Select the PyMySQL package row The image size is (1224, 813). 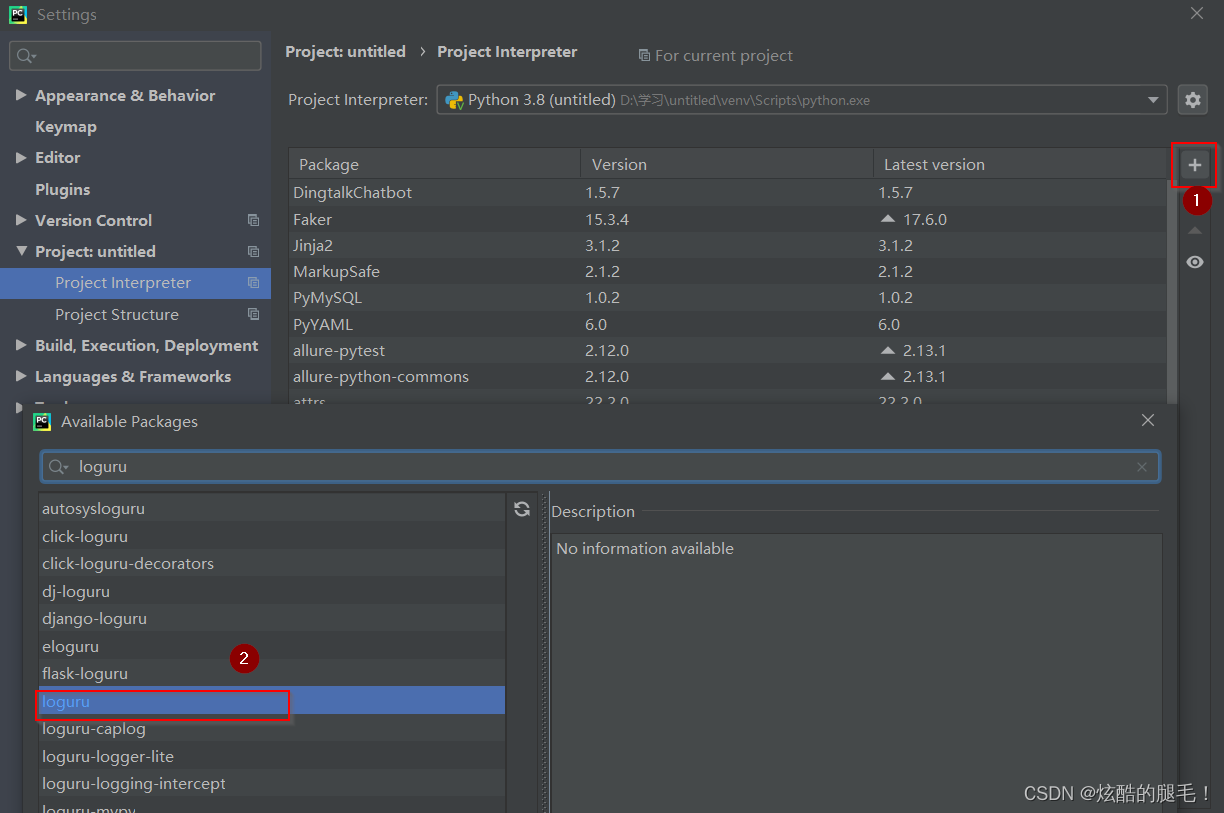click(x=728, y=297)
